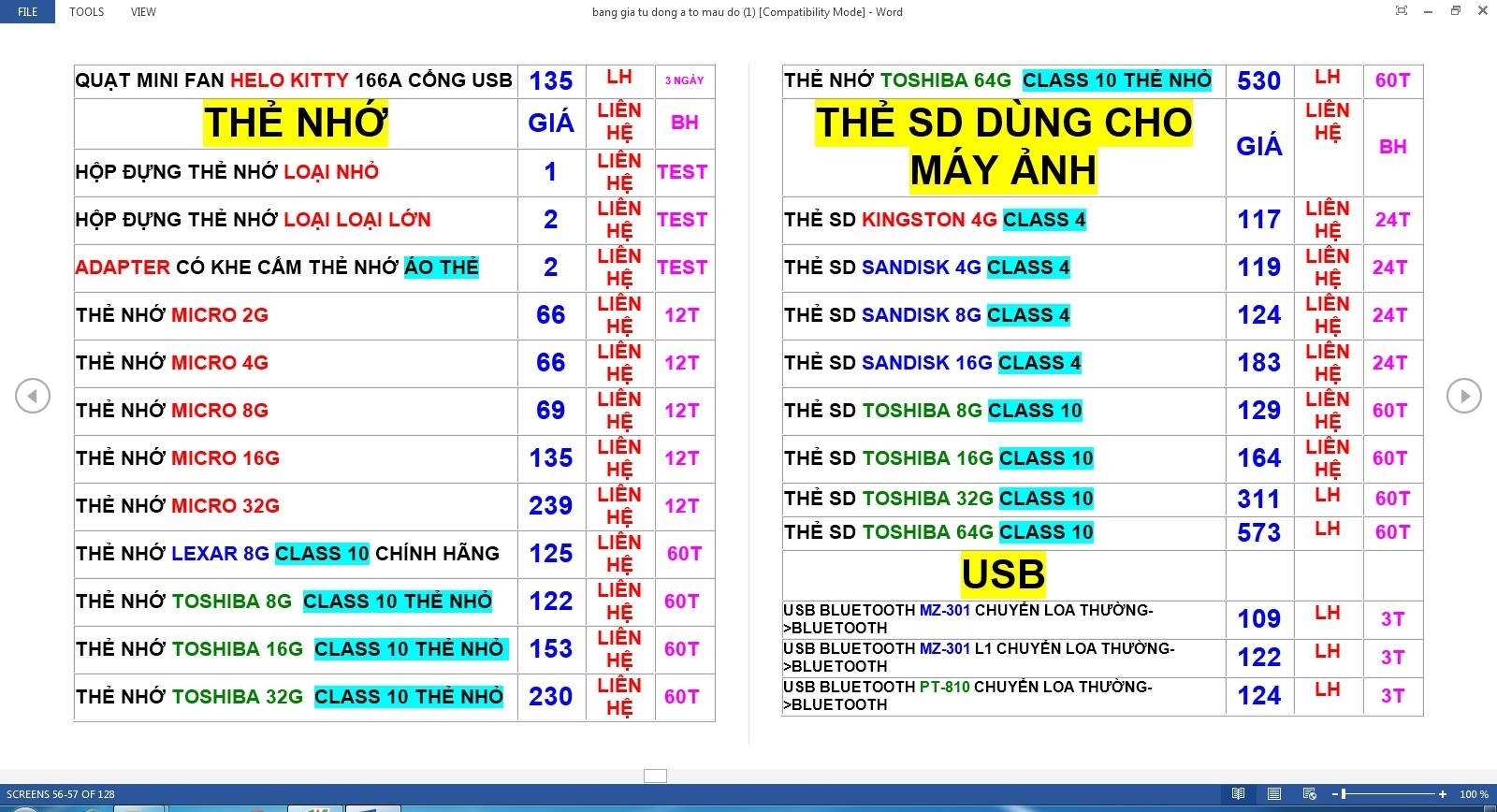Restore down the Word window
1497x812 pixels.
pyautogui.click(x=1455, y=11)
